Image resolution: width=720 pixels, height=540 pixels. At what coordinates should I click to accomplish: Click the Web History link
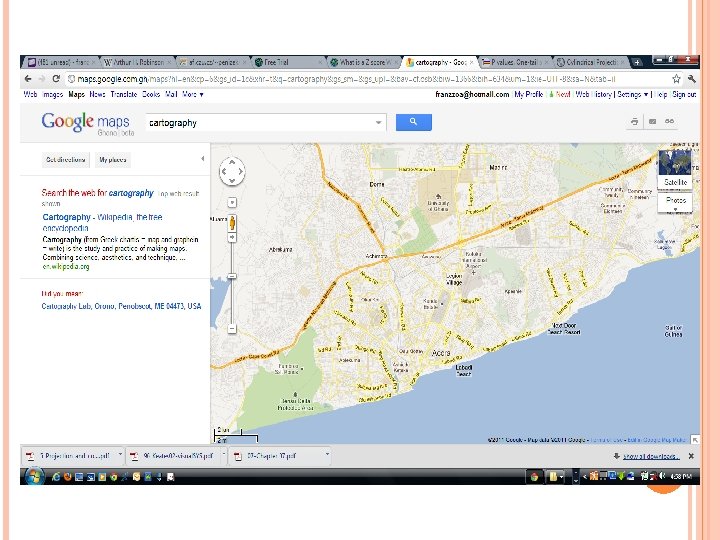(594, 94)
